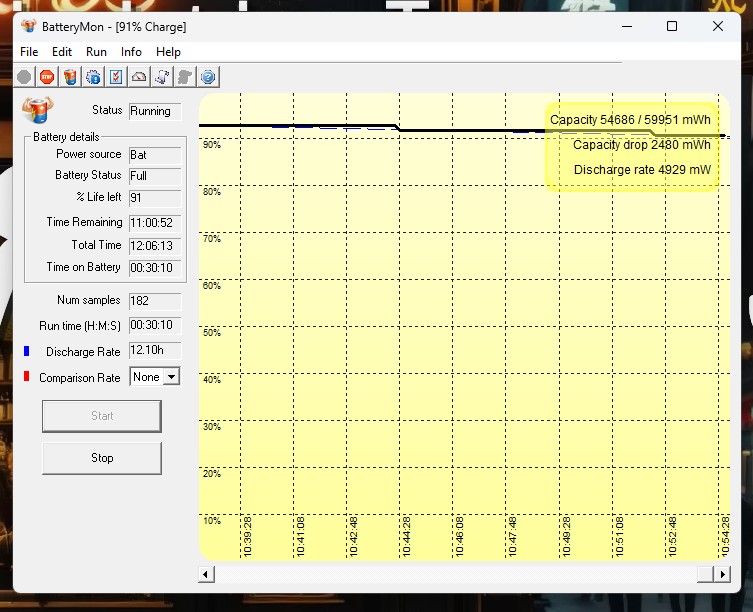Click the 10:51:08 time label on graph
The height and width of the screenshot is (612, 753).
[x=619, y=537]
